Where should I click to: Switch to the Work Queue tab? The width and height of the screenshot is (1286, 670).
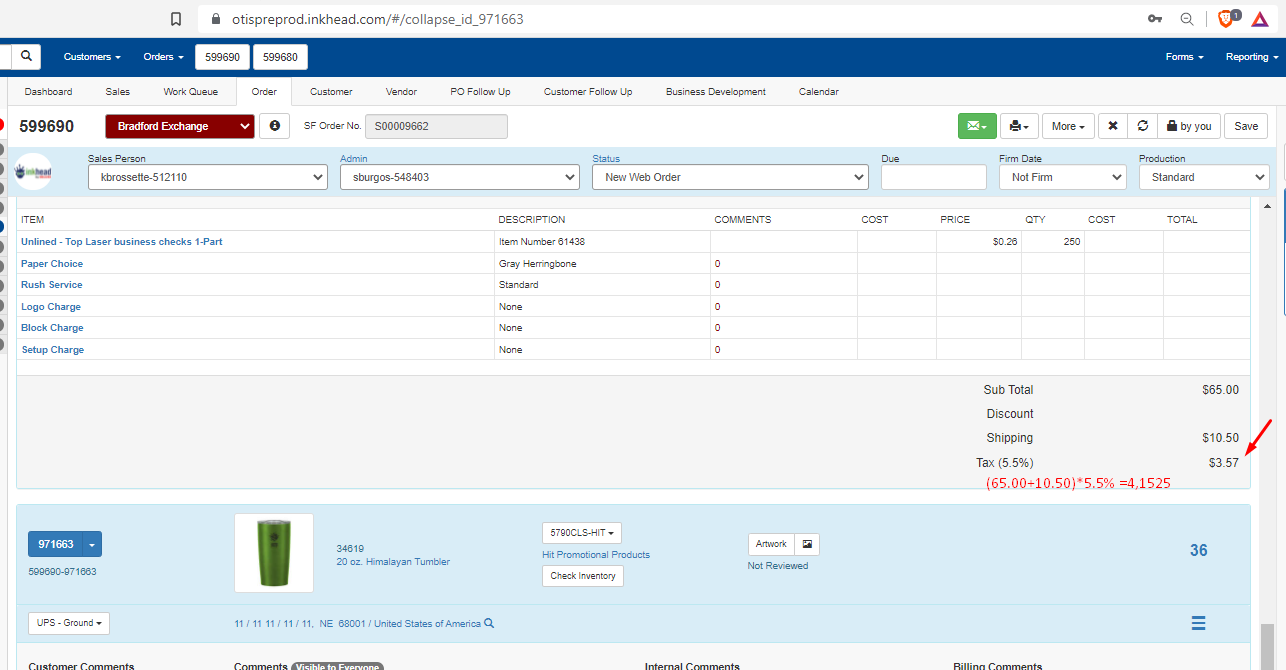pos(190,92)
